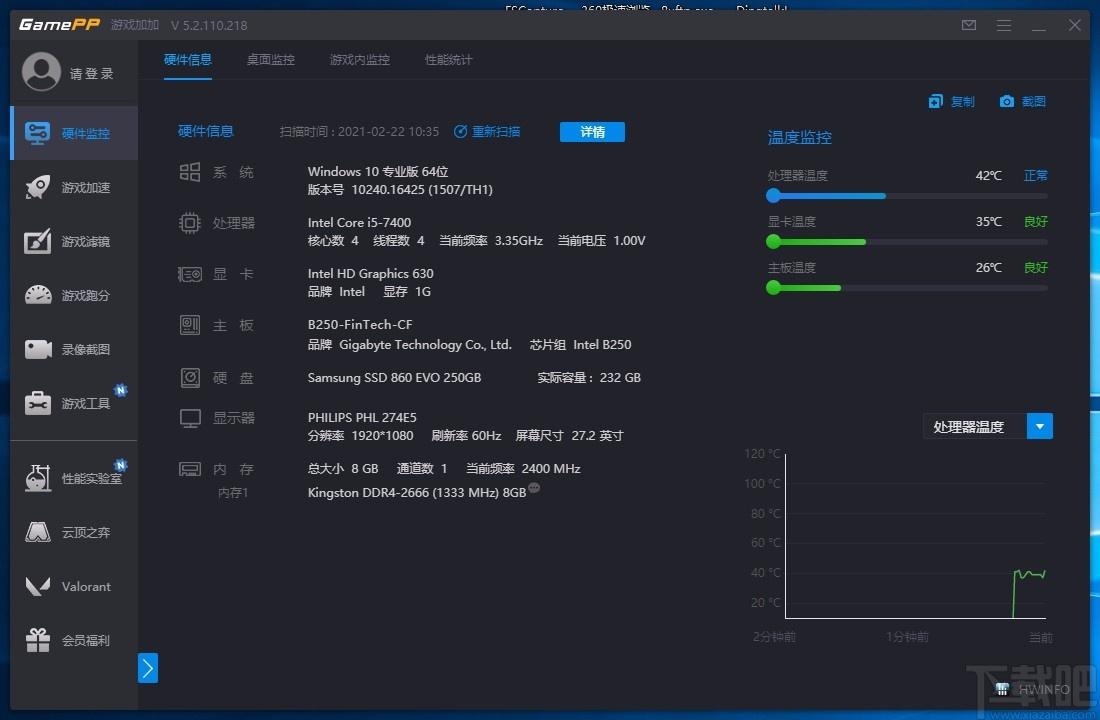Click the 温度监控 heading
1100x720 pixels.
click(x=799, y=138)
